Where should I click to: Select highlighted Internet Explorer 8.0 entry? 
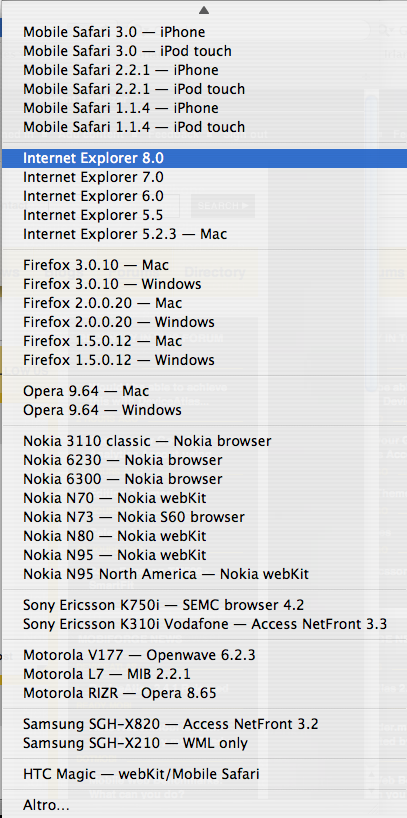pos(204,158)
